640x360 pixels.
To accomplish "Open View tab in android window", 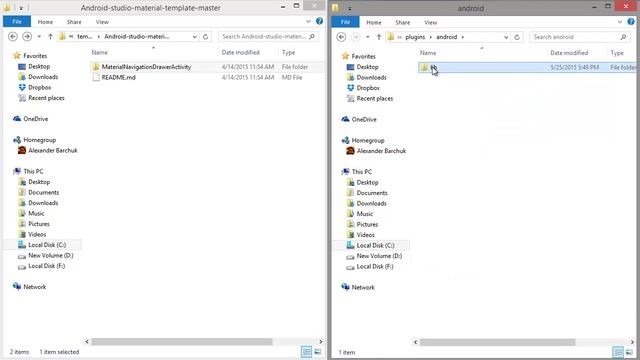I will coord(431,22).
